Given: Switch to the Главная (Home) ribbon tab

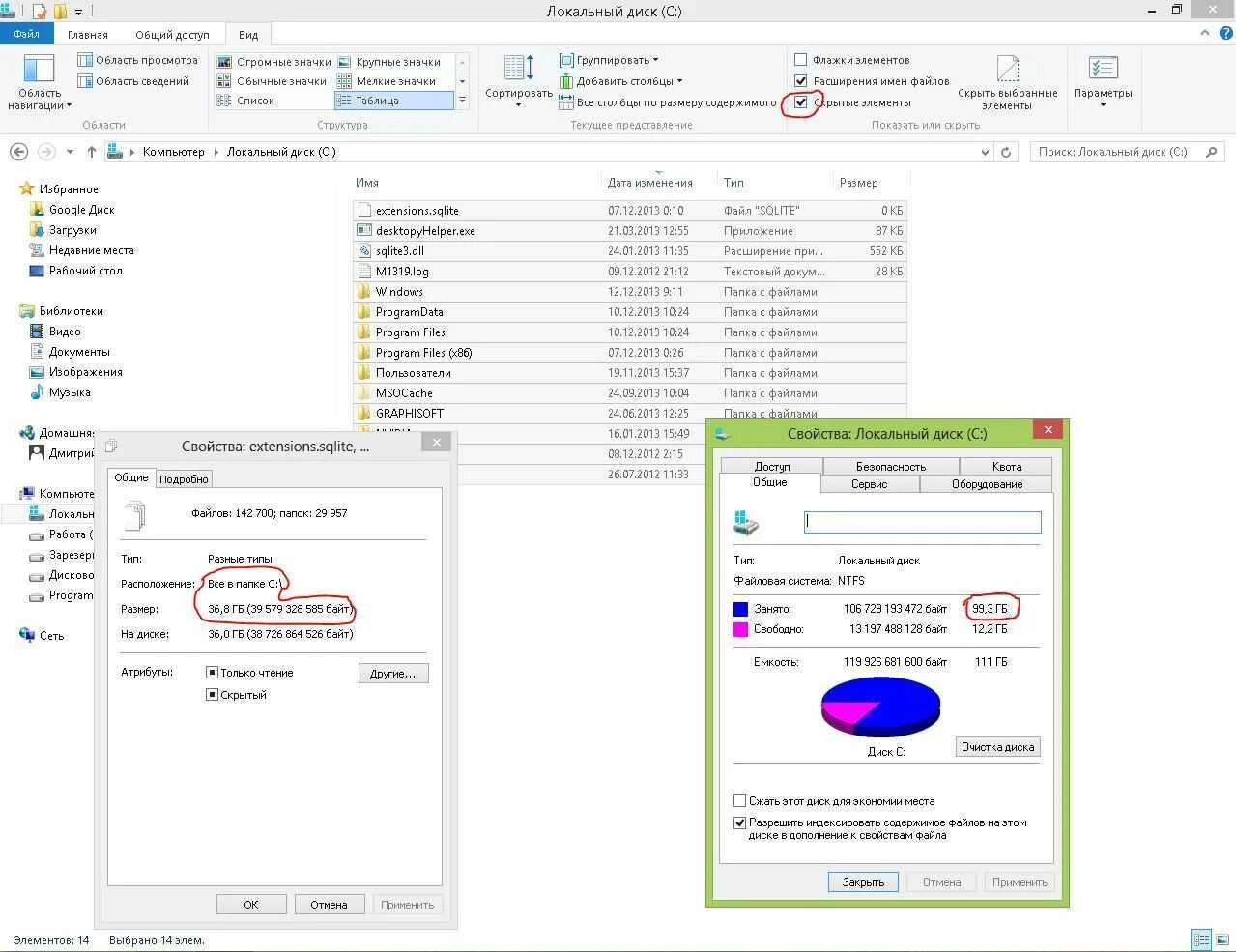Looking at the screenshot, I should coord(88,35).
